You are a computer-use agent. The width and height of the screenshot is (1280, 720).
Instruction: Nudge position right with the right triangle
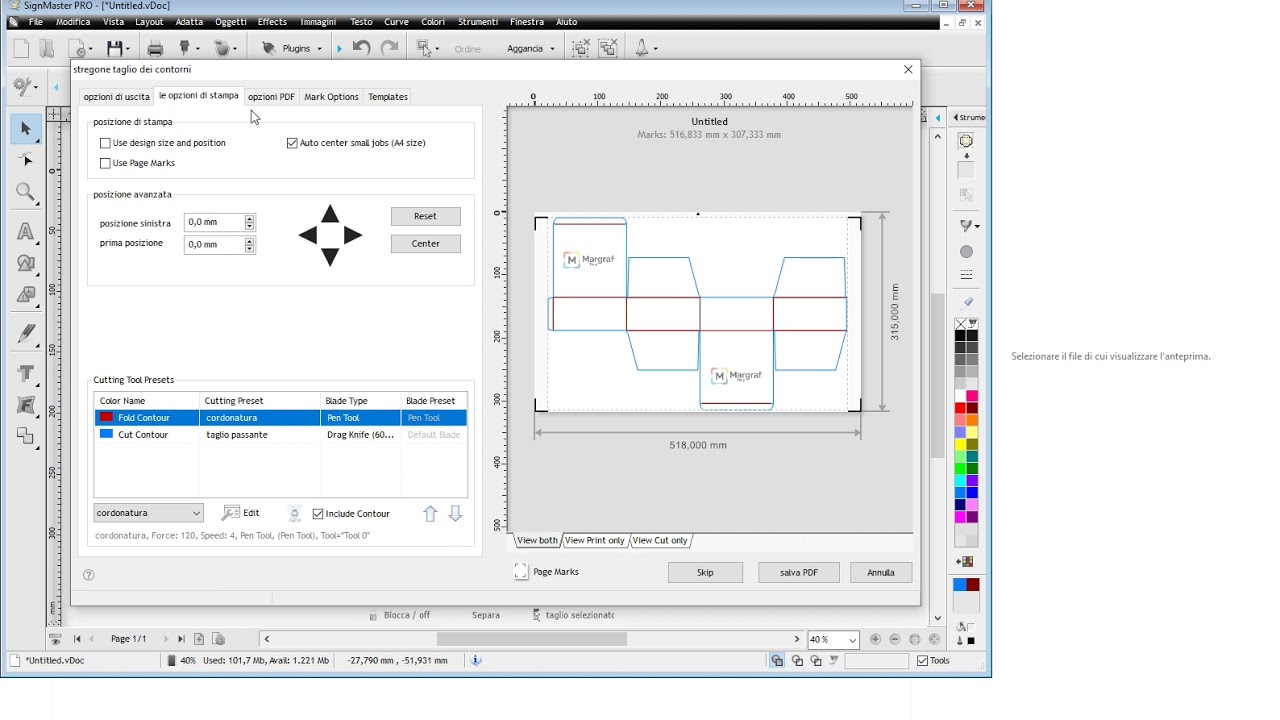(353, 236)
